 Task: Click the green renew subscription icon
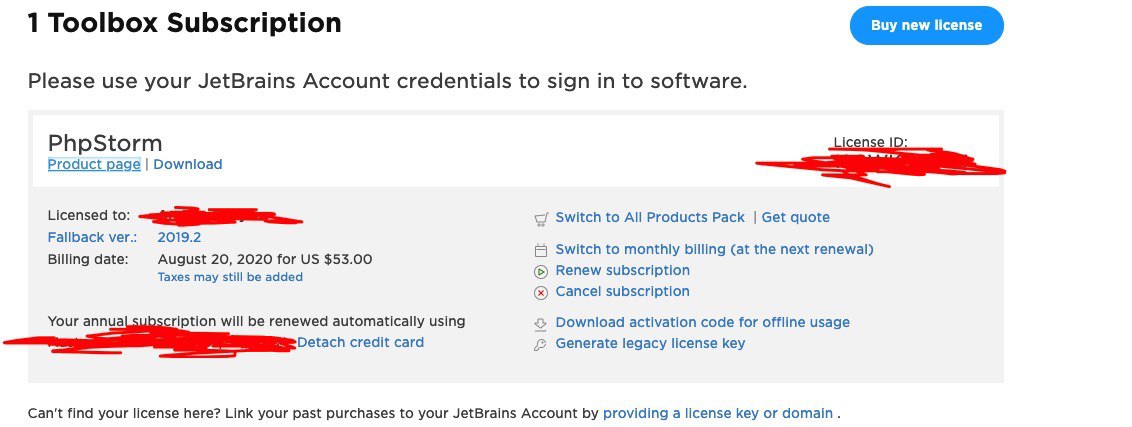(x=541, y=272)
